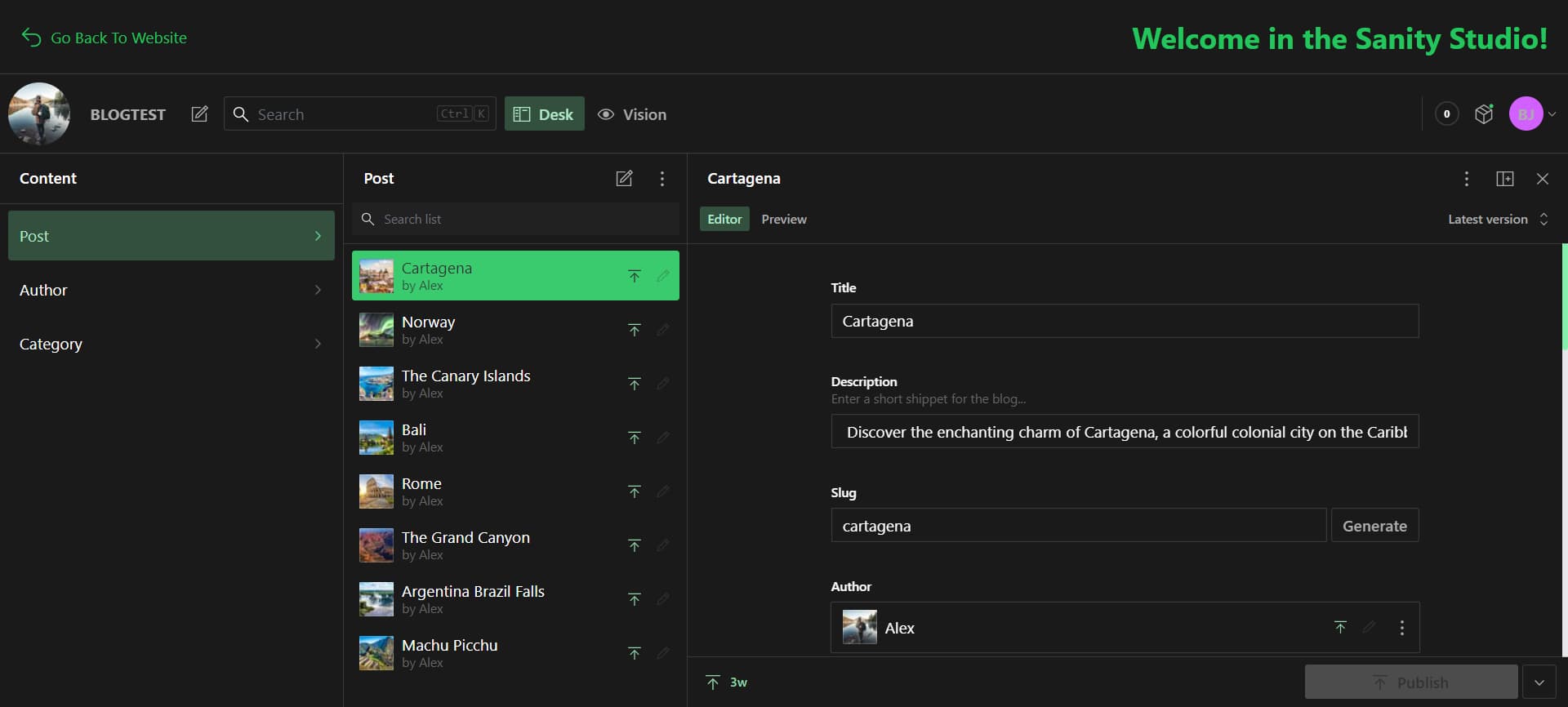Click draft pencil icon on Machu Picchu row
Screen dimensions: 1568x707
coord(663,653)
